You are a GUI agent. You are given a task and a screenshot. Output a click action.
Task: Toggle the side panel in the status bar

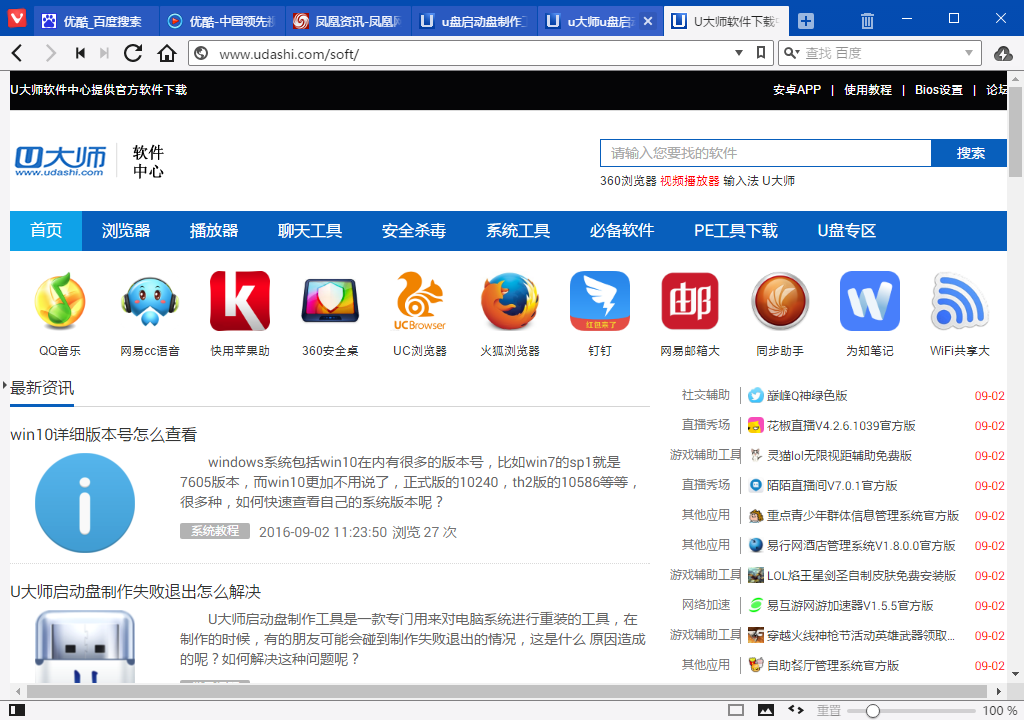tap(17, 710)
